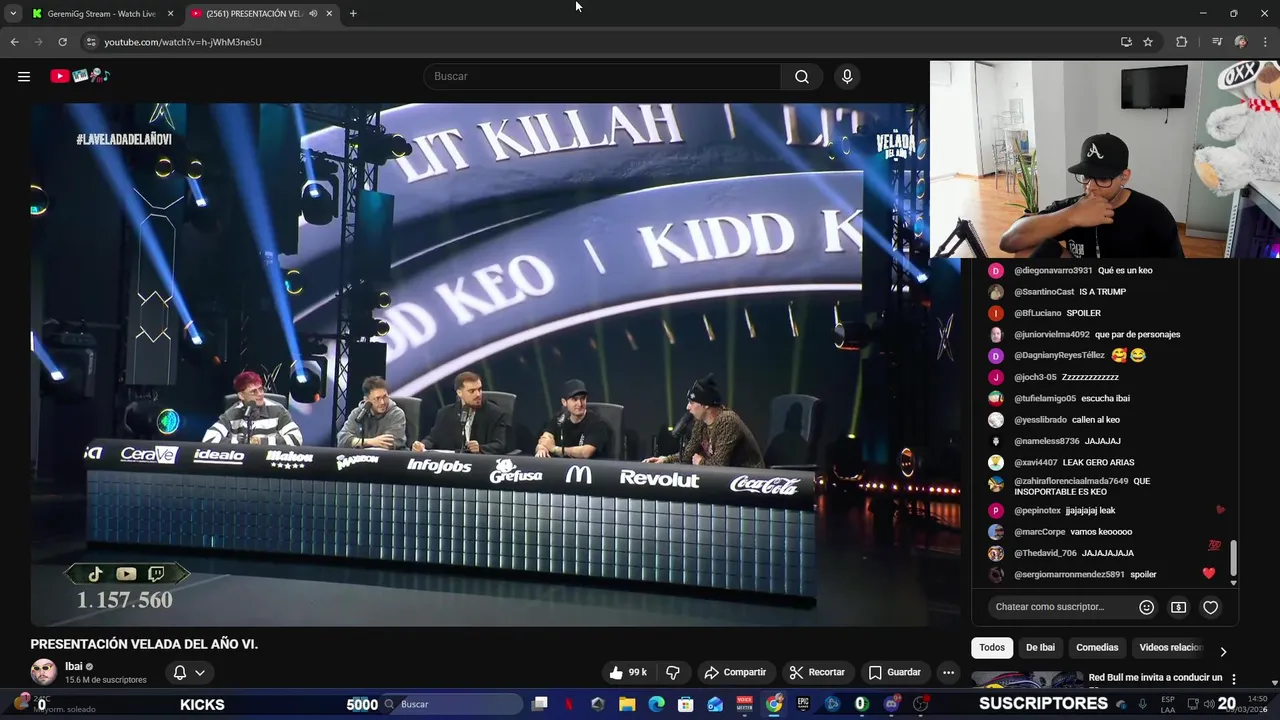Viewport: 1280px width, 720px height.
Task: Open the Red Bull recommended video title
Action: pyautogui.click(x=1155, y=677)
